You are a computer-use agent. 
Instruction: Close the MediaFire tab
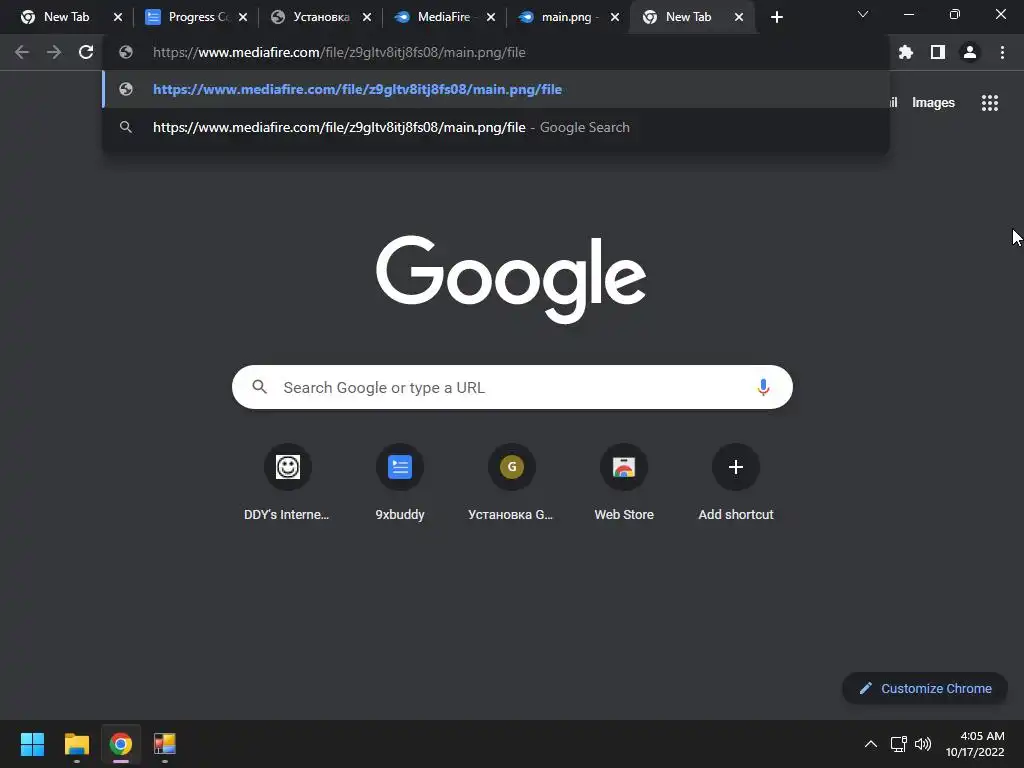(x=491, y=17)
